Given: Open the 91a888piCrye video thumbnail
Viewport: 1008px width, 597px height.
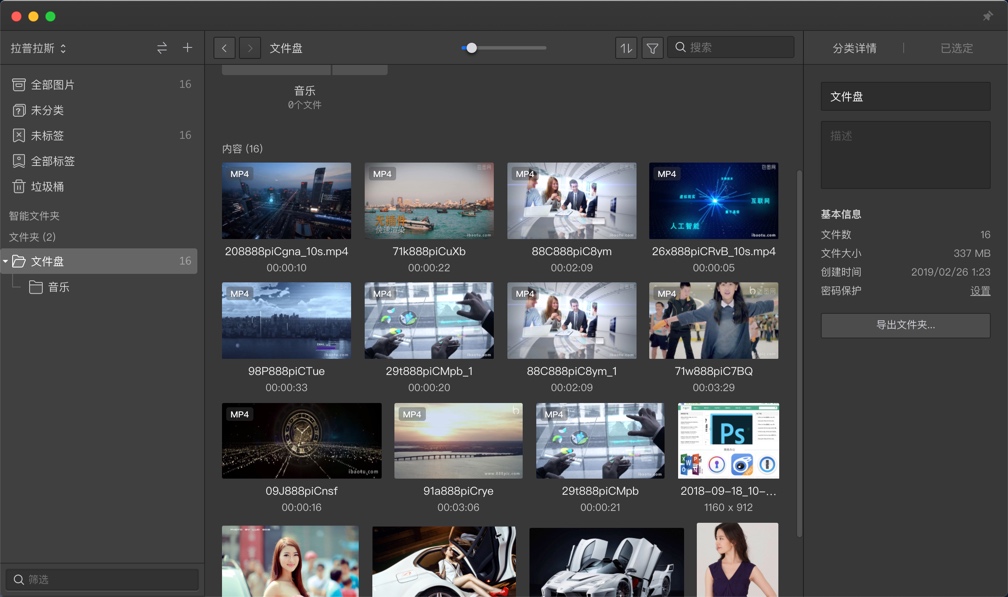Looking at the screenshot, I should pos(458,440).
